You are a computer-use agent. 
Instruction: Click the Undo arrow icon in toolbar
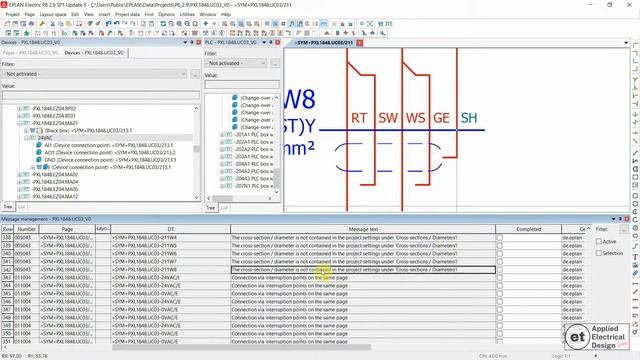click(108, 24)
